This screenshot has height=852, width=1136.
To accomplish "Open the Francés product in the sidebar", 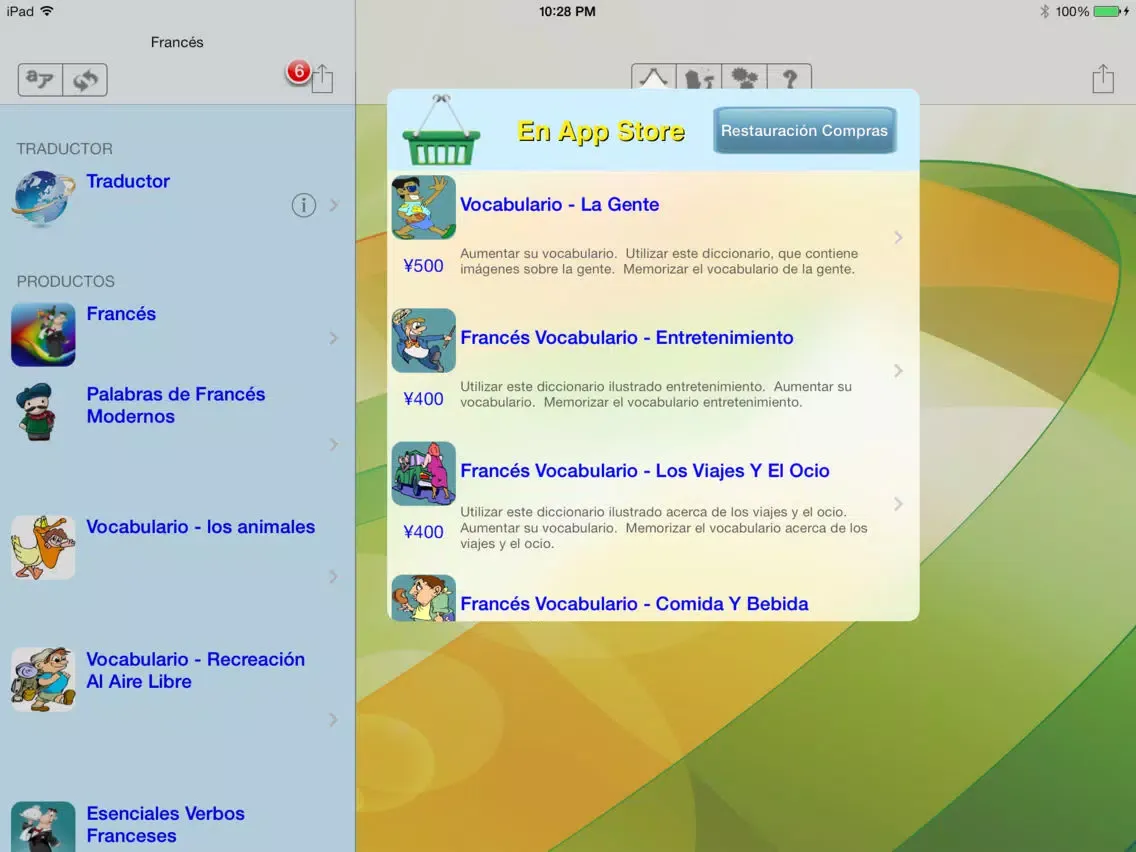I will (121, 314).
